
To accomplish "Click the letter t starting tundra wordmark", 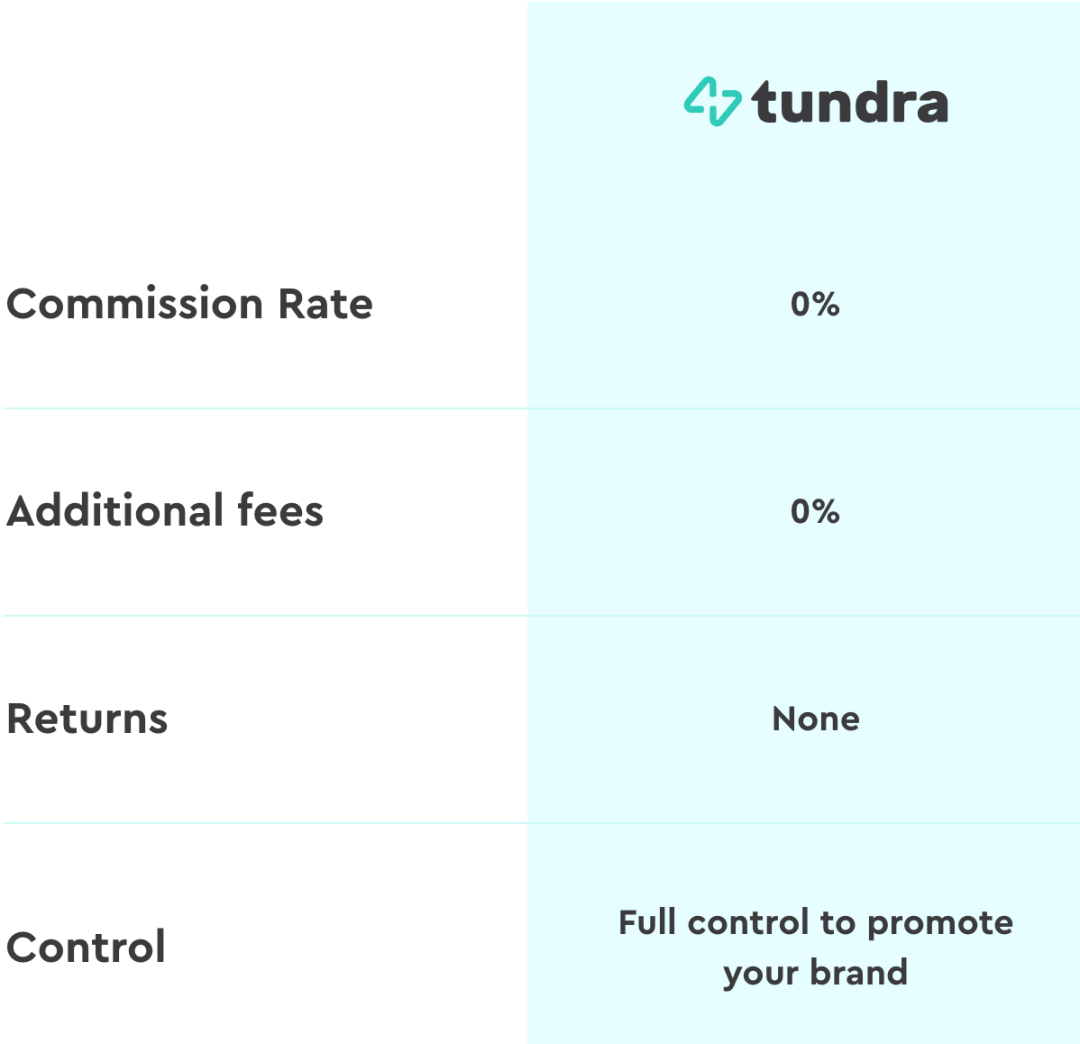I will [763, 103].
